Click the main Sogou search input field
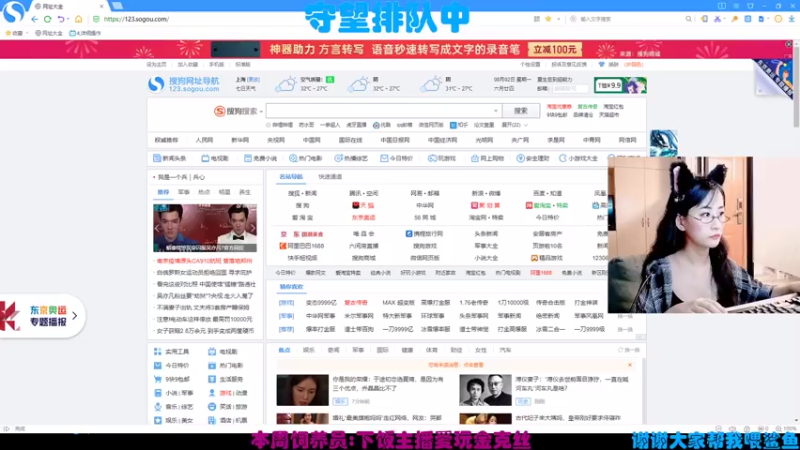The image size is (800, 450). click(383, 111)
